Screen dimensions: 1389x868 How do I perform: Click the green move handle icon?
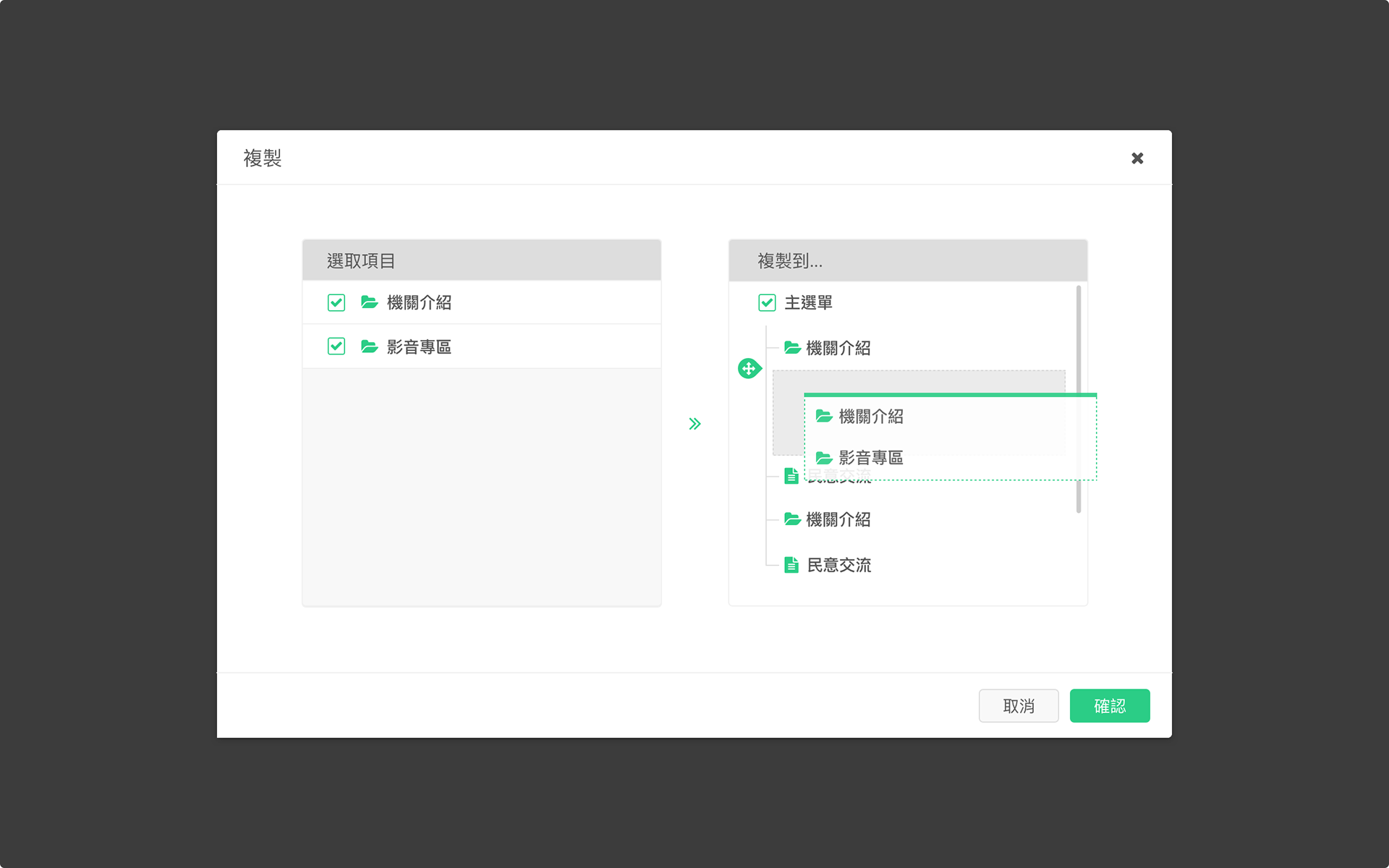pos(749,369)
